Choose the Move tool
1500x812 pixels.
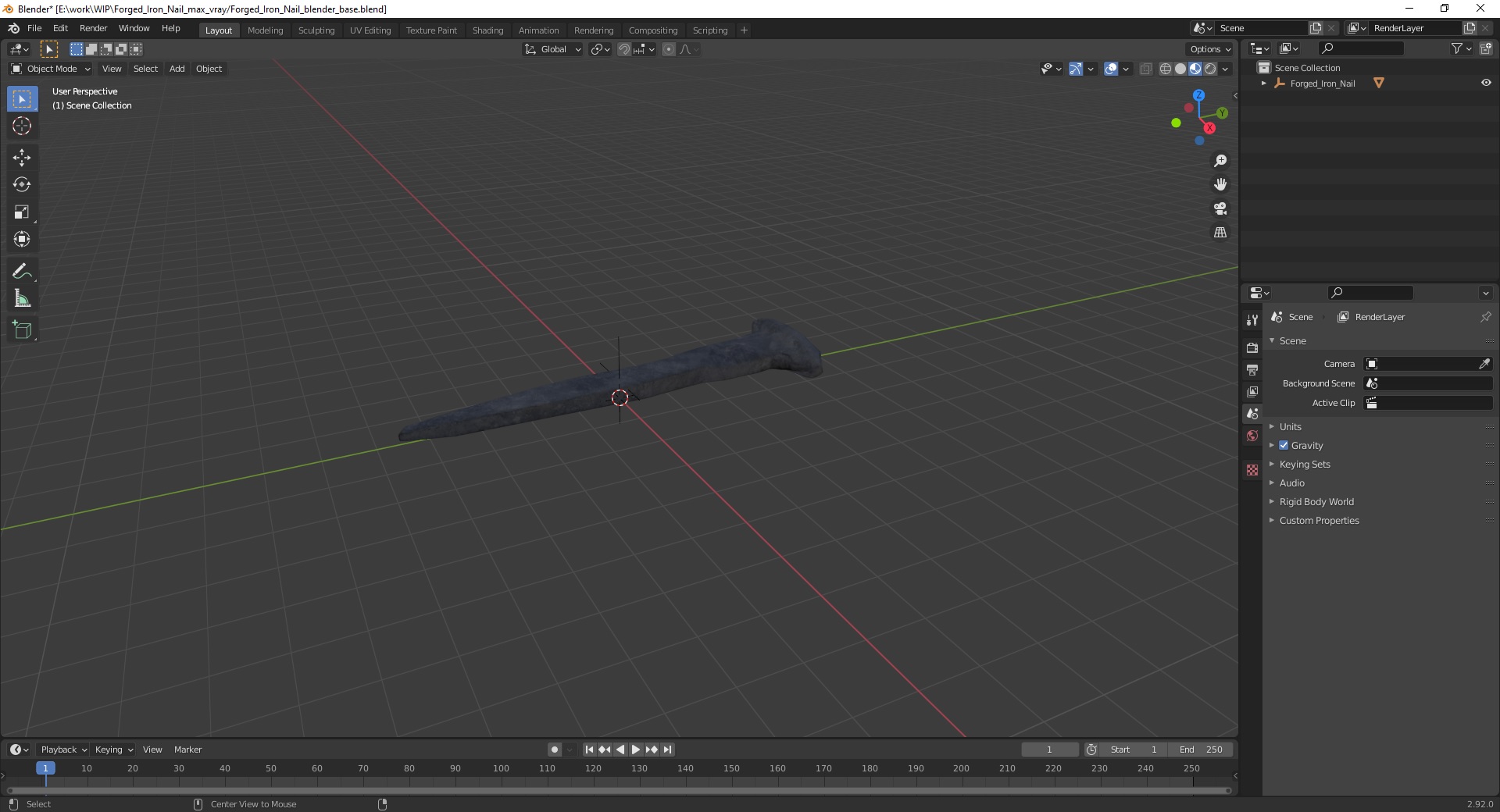22,158
